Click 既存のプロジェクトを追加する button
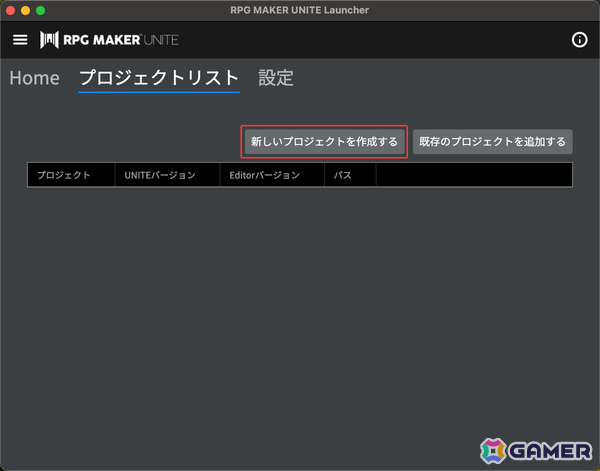The height and width of the screenshot is (471, 600). click(x=492, y=142)
